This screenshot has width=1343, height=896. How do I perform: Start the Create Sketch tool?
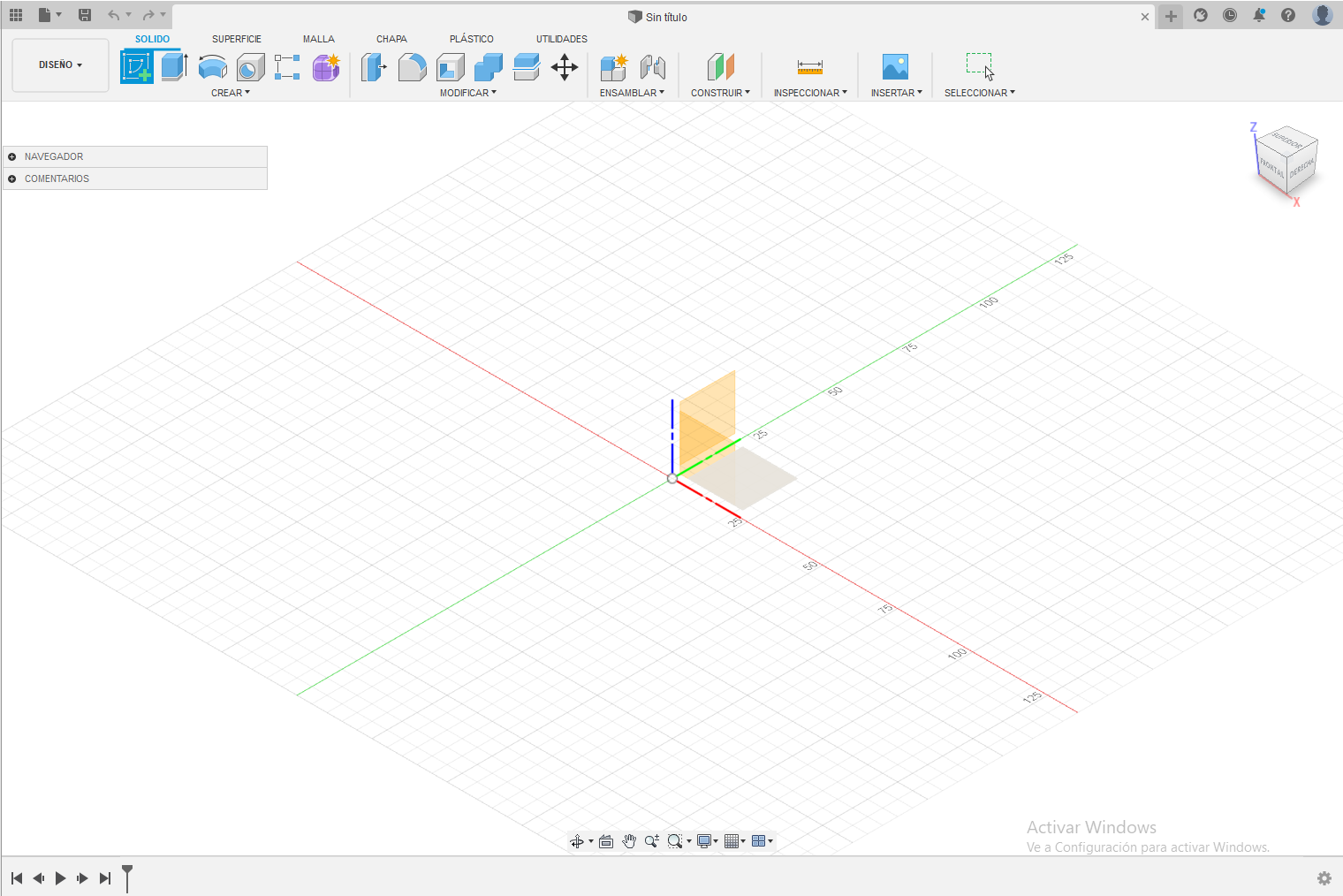137,67
